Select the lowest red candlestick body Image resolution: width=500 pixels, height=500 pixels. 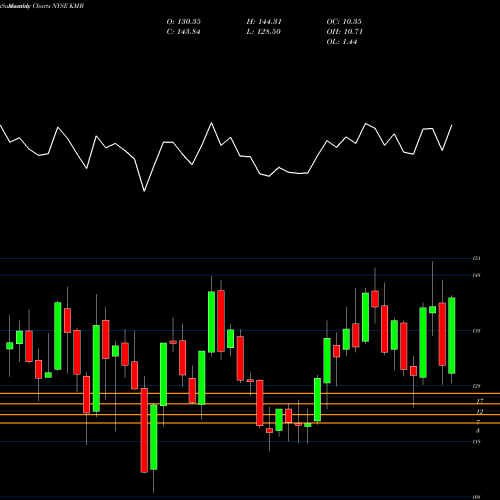point(144,430)
